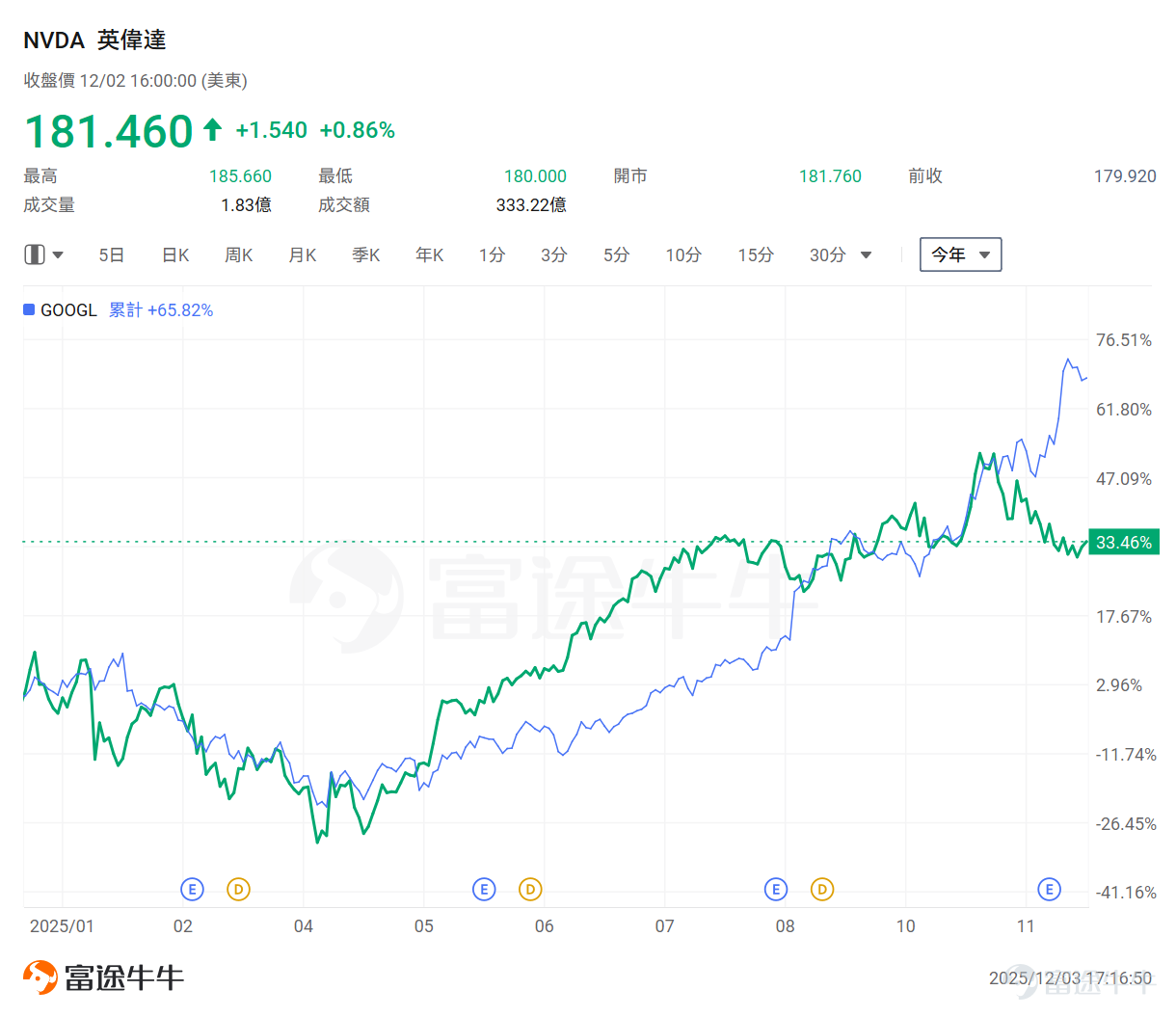Open the 季K chart tab
Viewport: 1176px width, 1017px height.
366,254
